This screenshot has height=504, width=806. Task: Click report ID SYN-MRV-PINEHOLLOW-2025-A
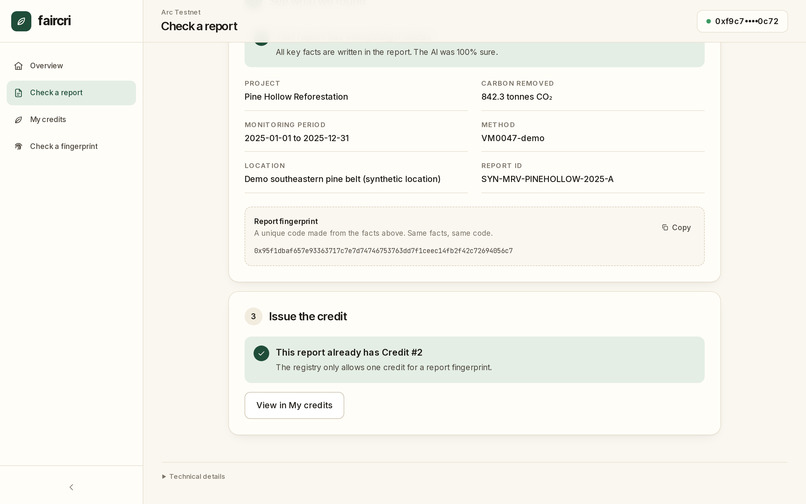[547, 179]
